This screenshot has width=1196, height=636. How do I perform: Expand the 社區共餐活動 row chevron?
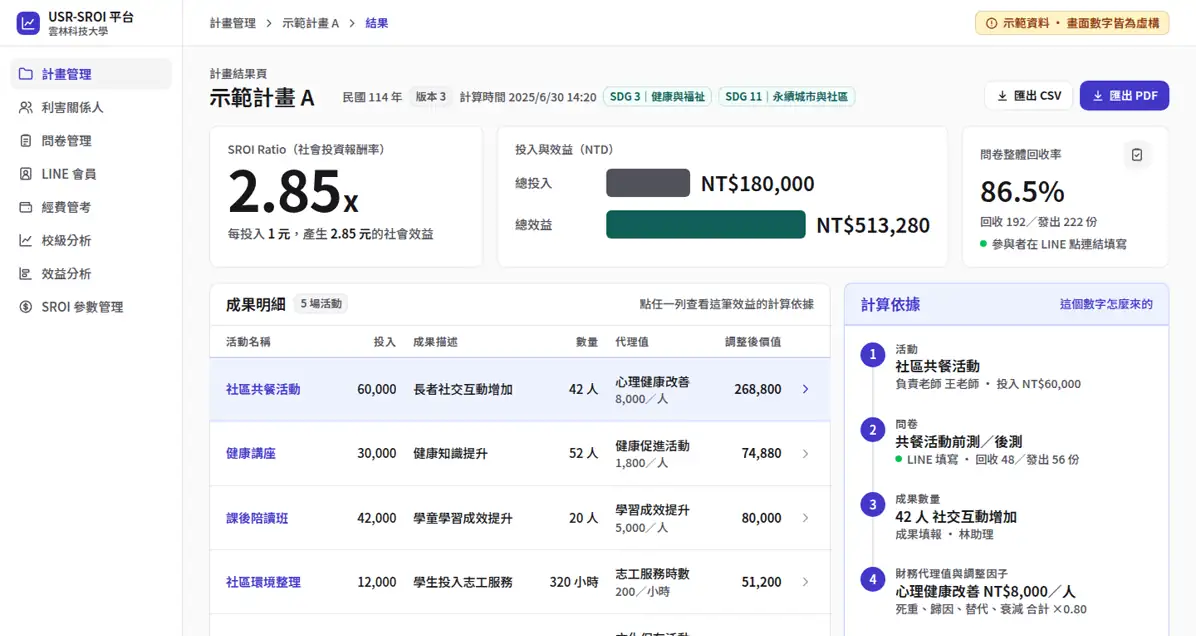(x=805, y=389)
